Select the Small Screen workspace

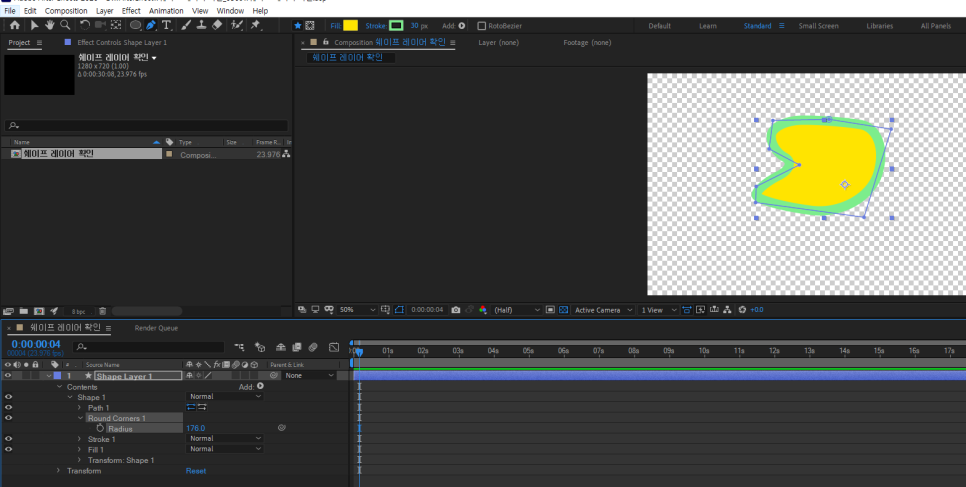coord(818,26)
